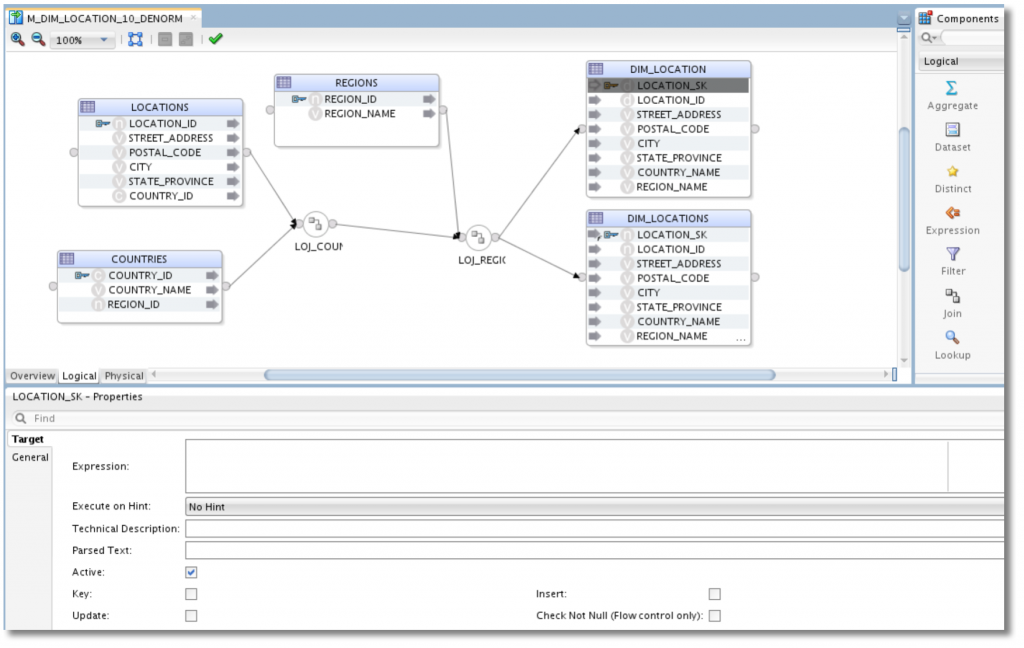Open the Overview tab
The image size is (1024, 648).
[31, 375]
